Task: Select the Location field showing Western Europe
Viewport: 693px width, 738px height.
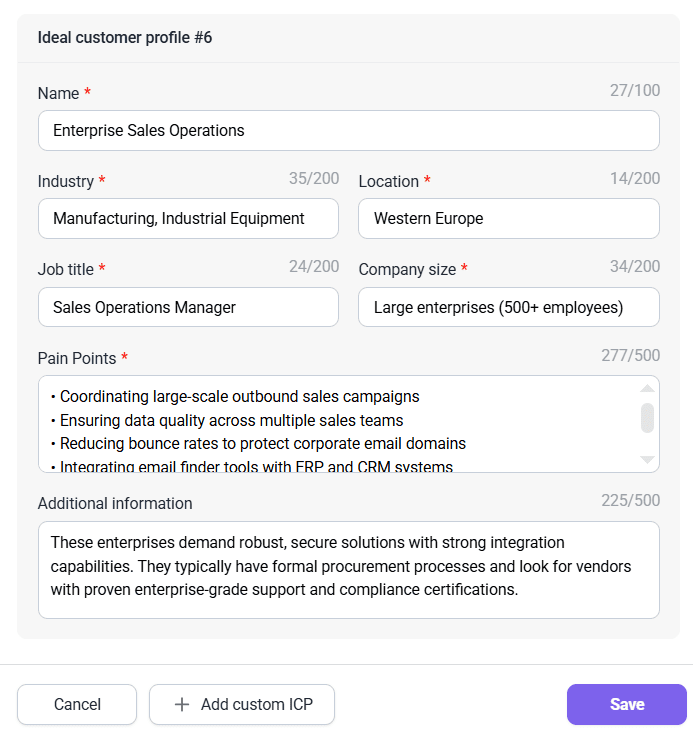Action: [508, 218]
